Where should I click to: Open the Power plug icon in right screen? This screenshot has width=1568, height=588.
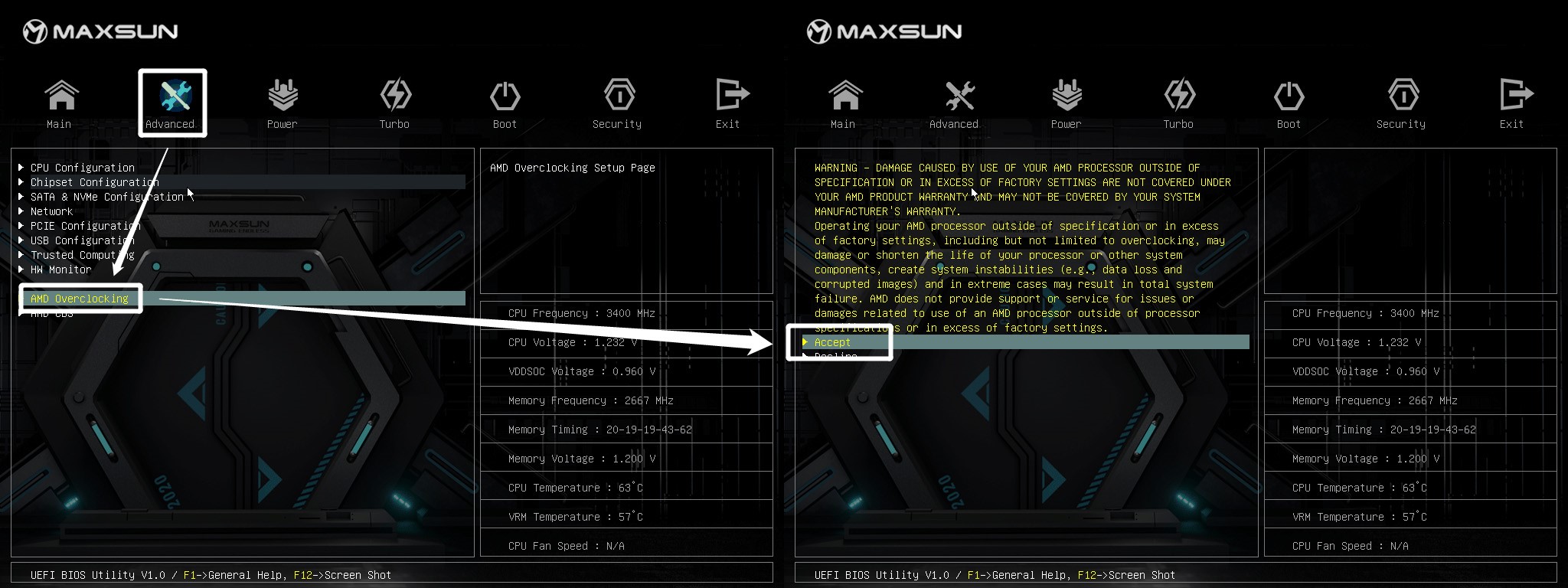coord(1067,96)
